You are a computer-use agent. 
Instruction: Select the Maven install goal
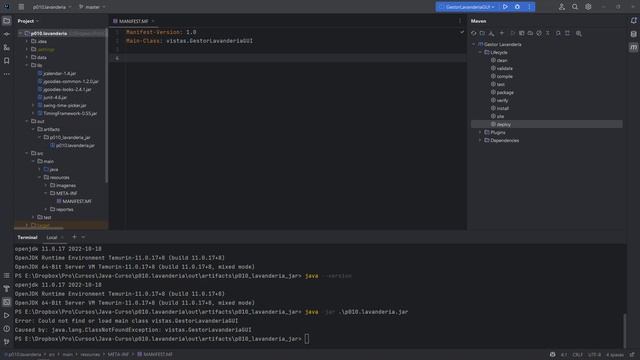click(502, 109)
